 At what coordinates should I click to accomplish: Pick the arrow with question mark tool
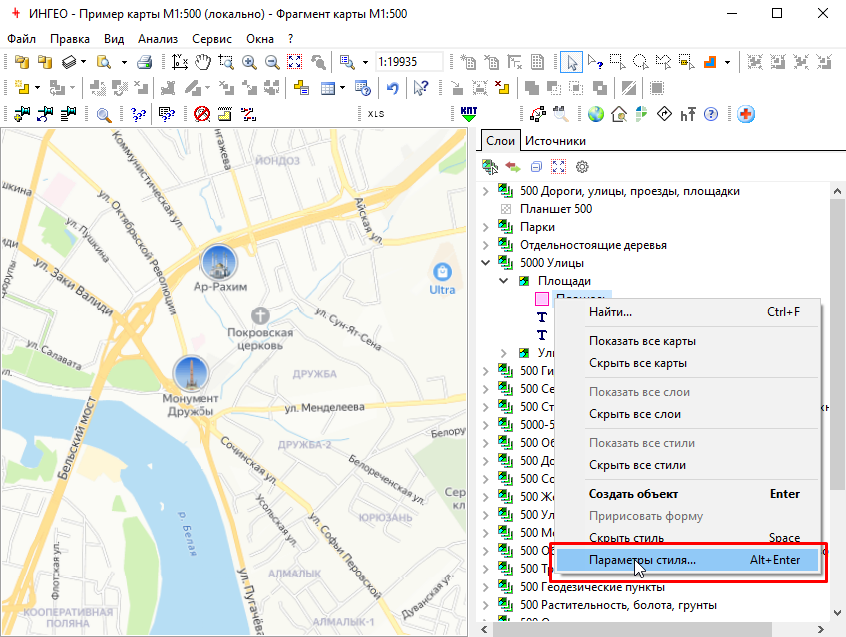tap(595, 62)
